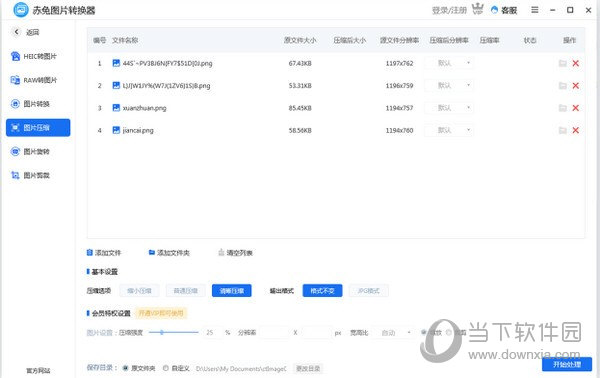Open the output folder for row 2 file

[x=562, y=86]
